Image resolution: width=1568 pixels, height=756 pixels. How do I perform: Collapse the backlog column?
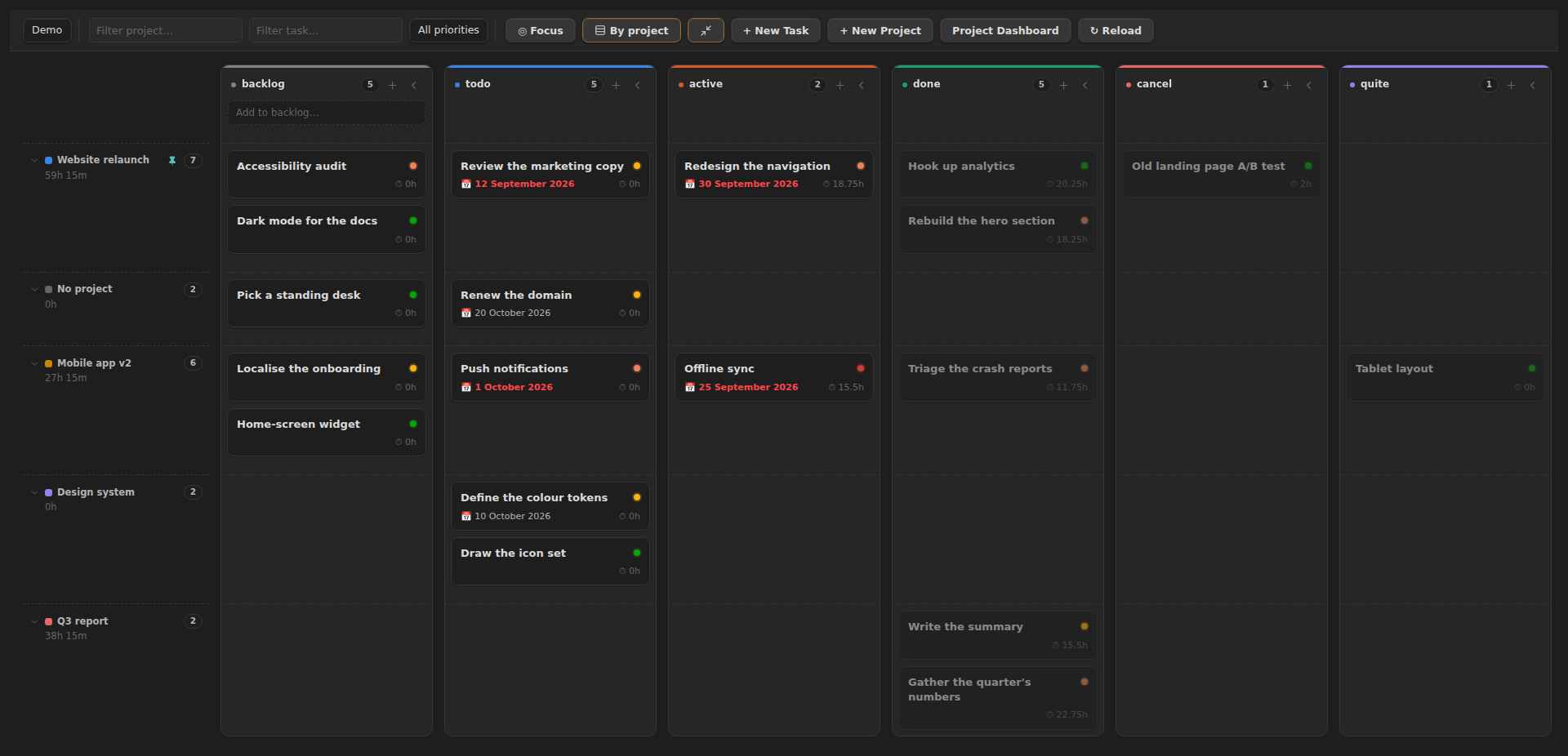coord(414,85)
